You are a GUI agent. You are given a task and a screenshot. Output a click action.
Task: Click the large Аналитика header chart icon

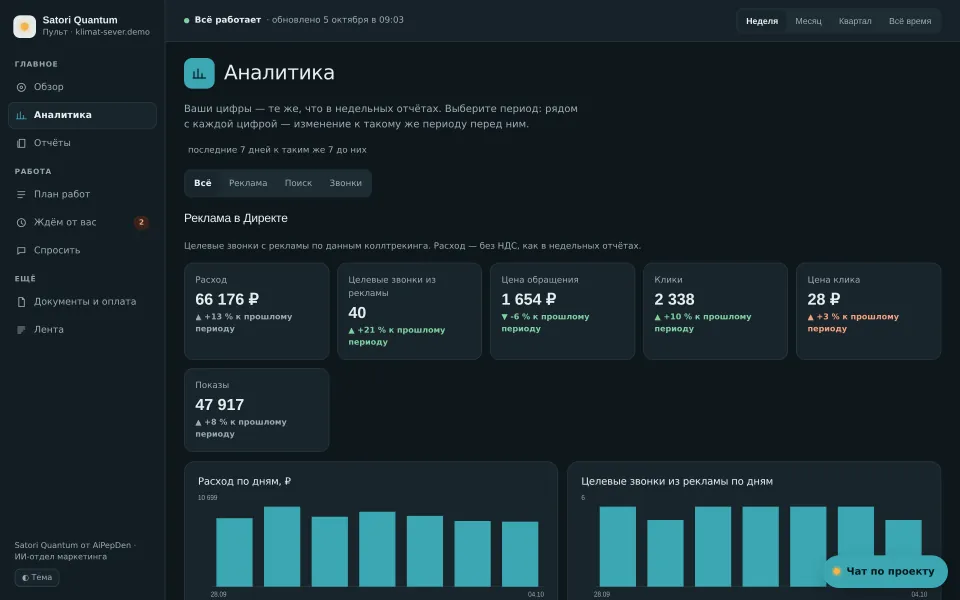(200, 73)
